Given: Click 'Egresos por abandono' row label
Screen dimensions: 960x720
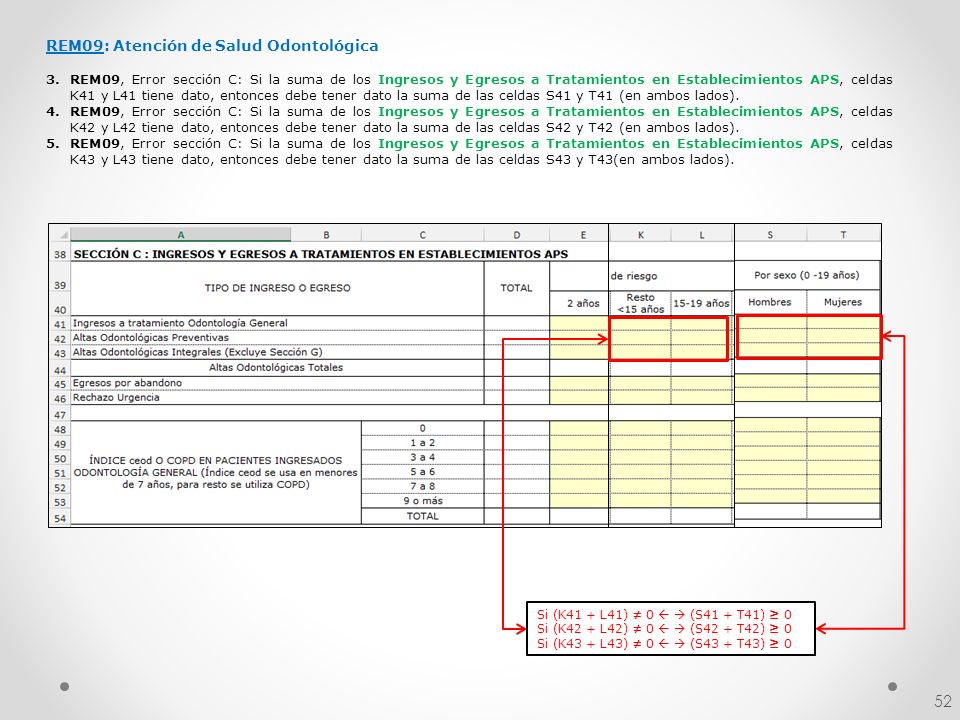Looking at the screenshot, I should click(277, 383).
